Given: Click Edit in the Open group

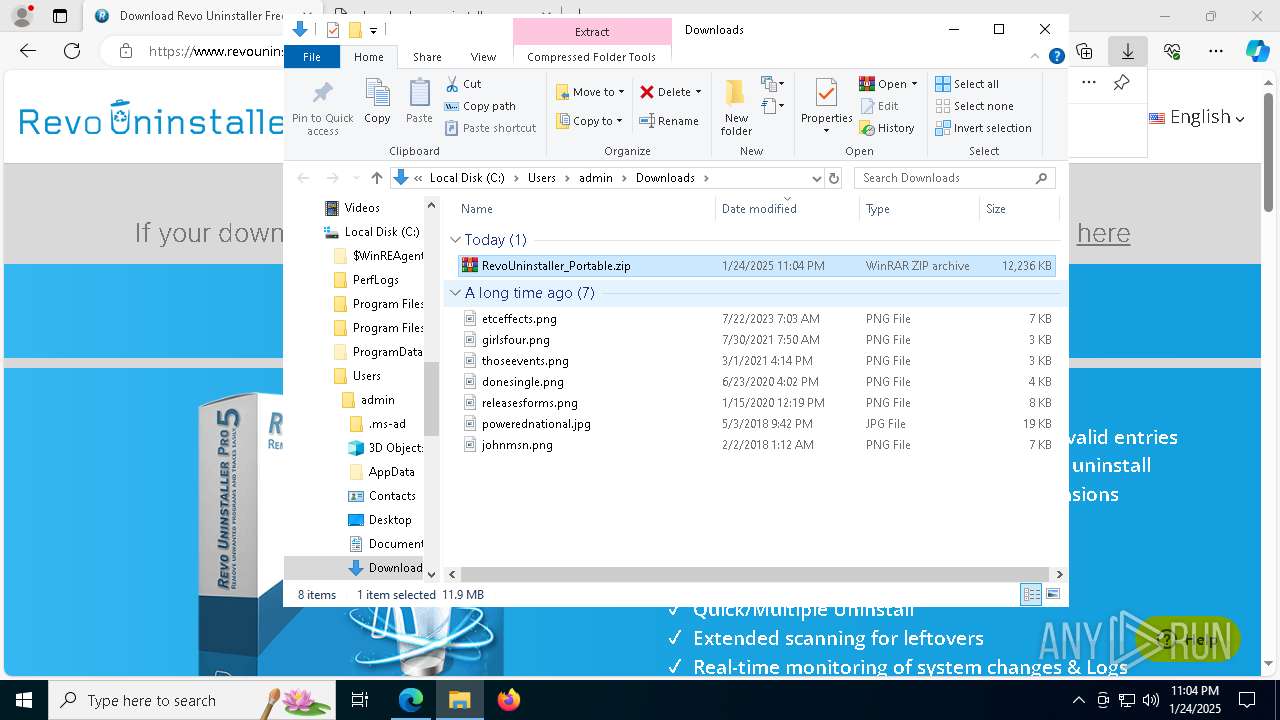Looking at the screenshot, I should pyautogui.click(x=878, y=106).
